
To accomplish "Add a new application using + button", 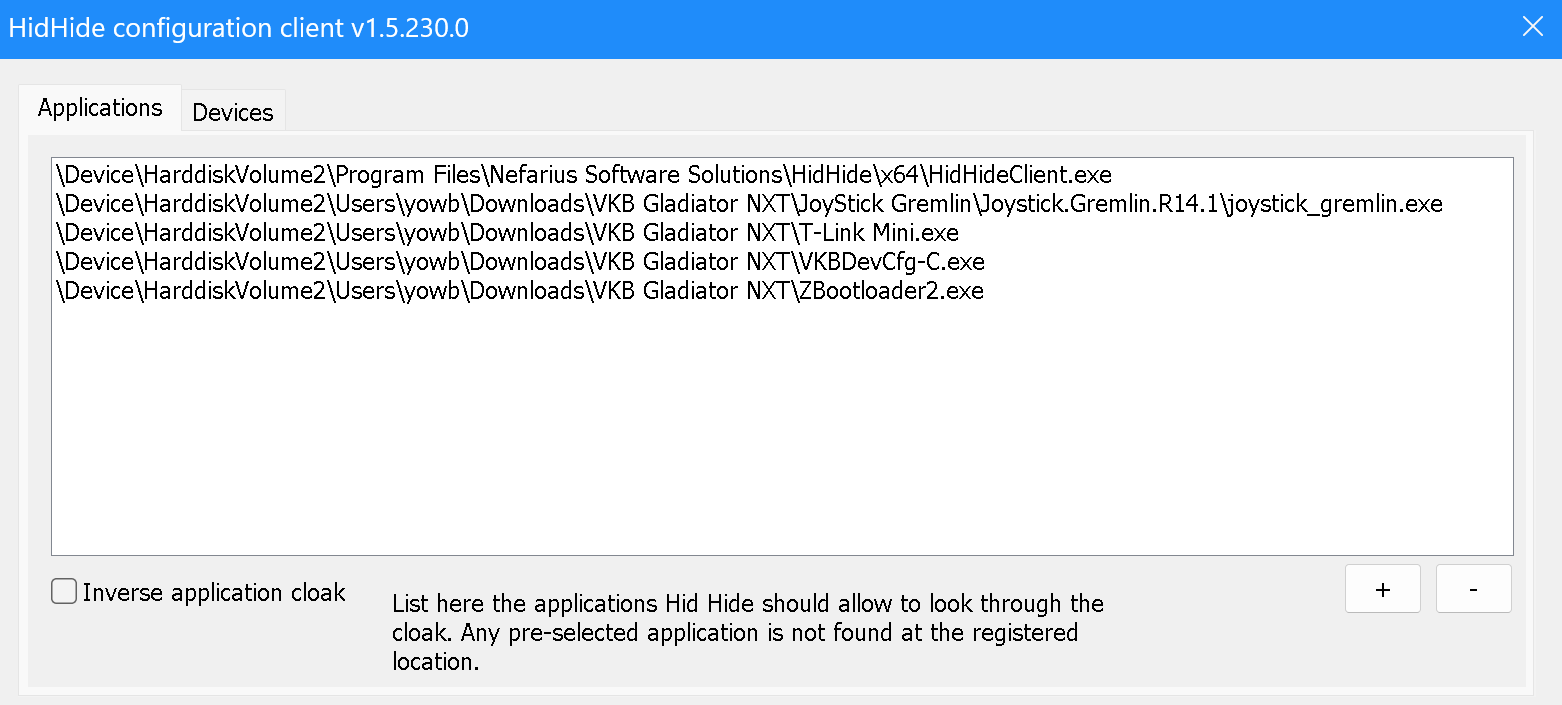I will (1383, 589).
